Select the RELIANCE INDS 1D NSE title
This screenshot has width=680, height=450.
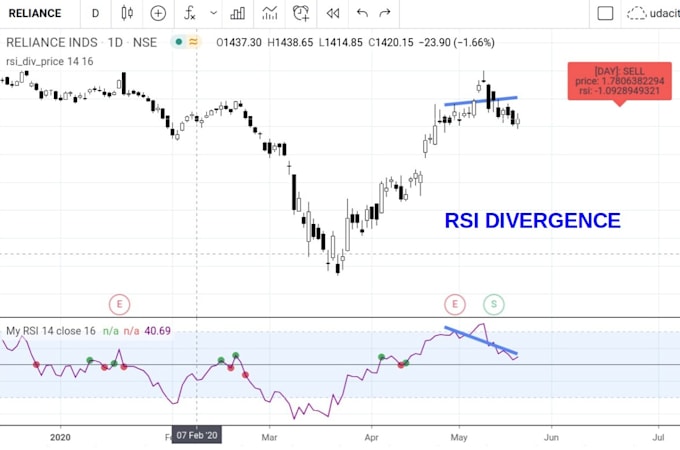(x=81, y=42)
